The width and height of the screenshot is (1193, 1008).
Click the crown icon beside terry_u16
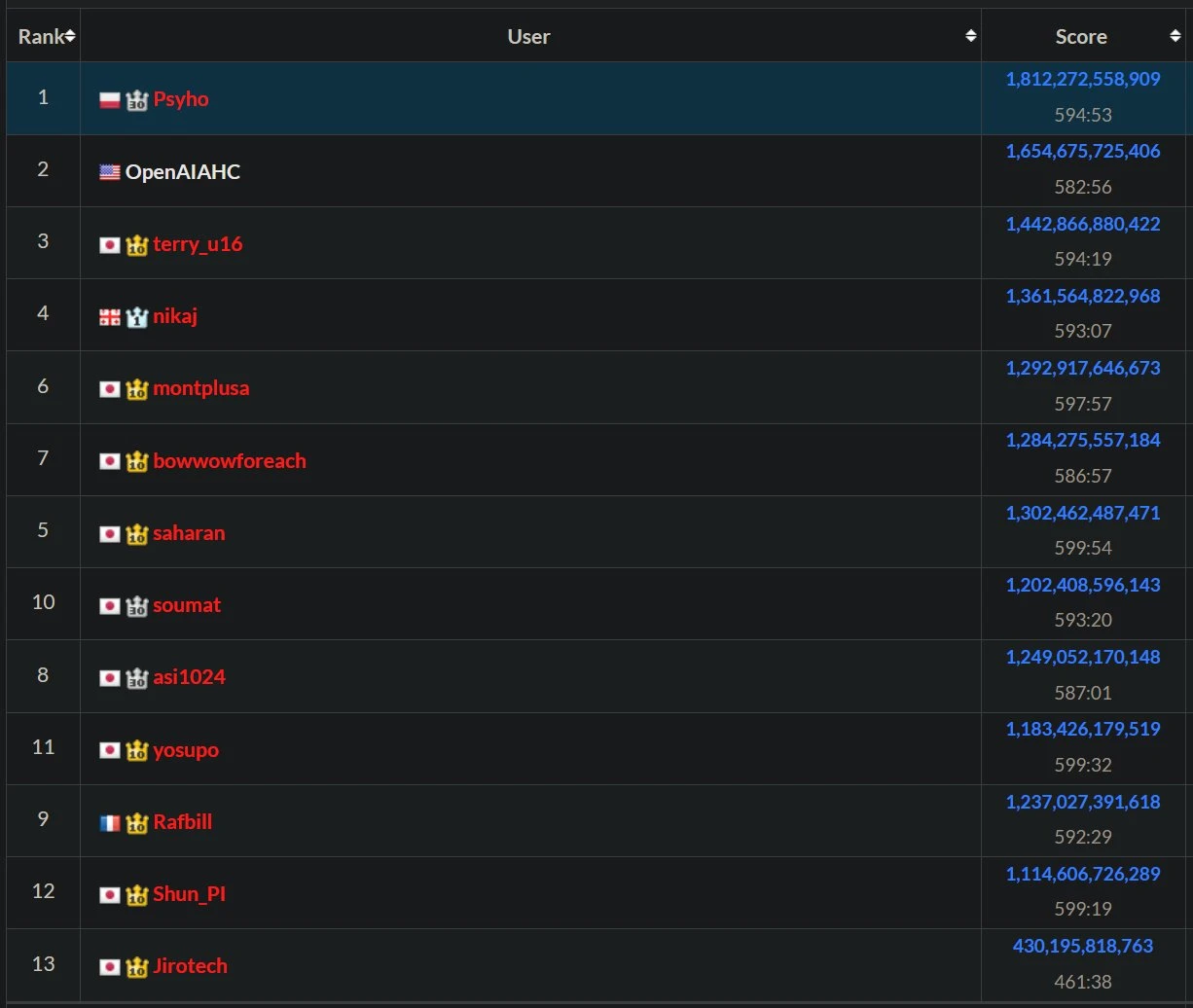pyautogui.click(x=136, y=243)
